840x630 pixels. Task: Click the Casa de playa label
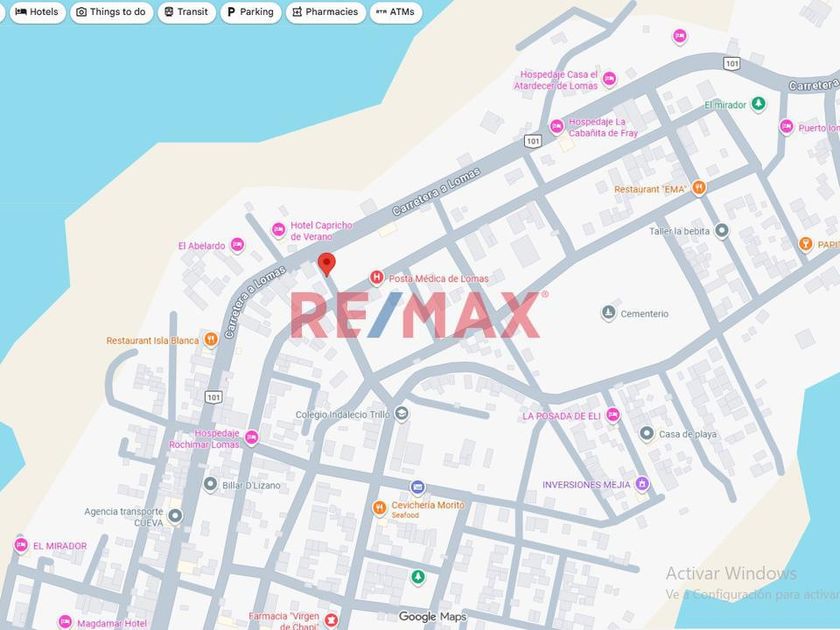tap(688, 434)
